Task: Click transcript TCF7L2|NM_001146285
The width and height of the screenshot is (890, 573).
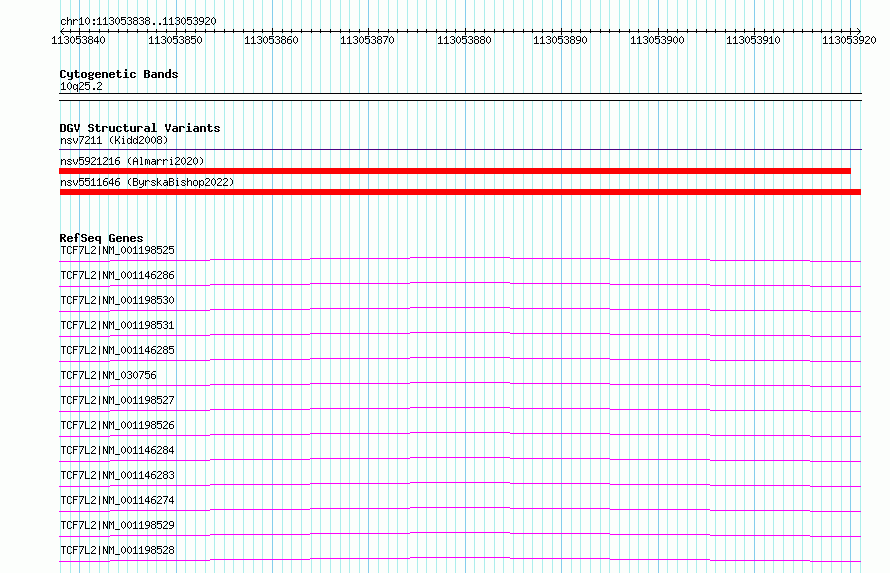Action: click(x=117, y=350)
